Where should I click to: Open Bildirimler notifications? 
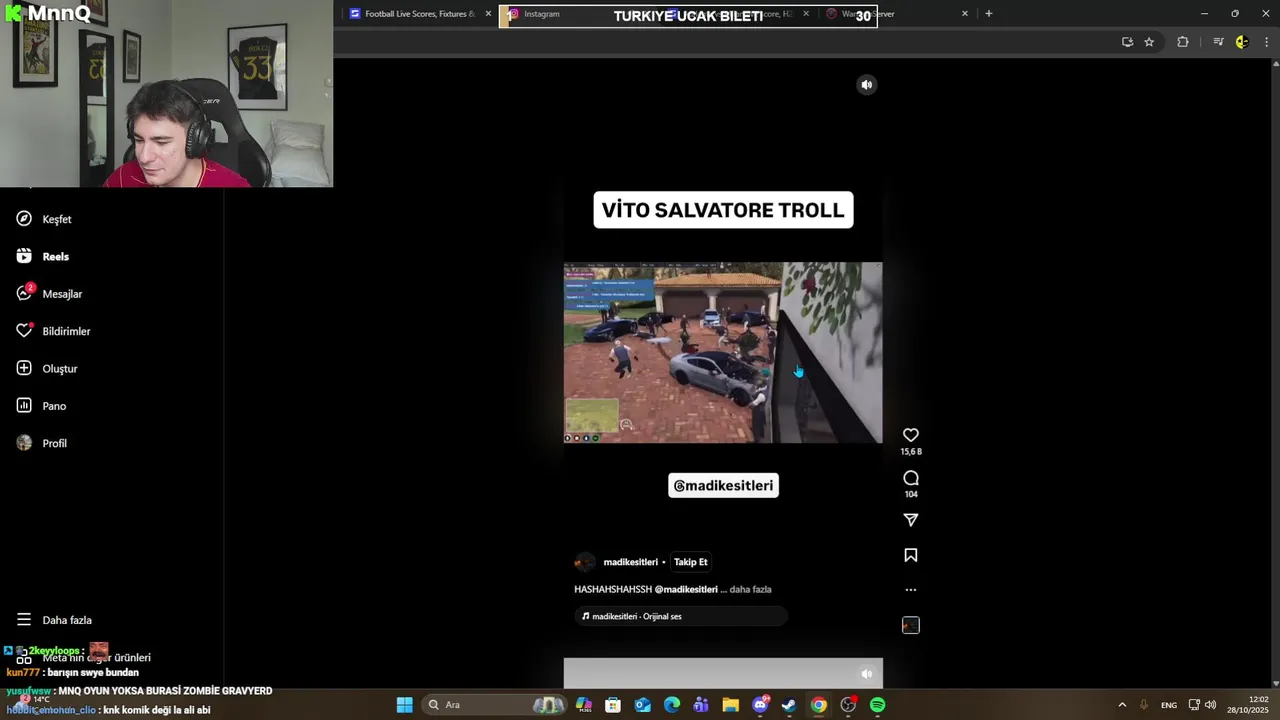pos(53,331)
